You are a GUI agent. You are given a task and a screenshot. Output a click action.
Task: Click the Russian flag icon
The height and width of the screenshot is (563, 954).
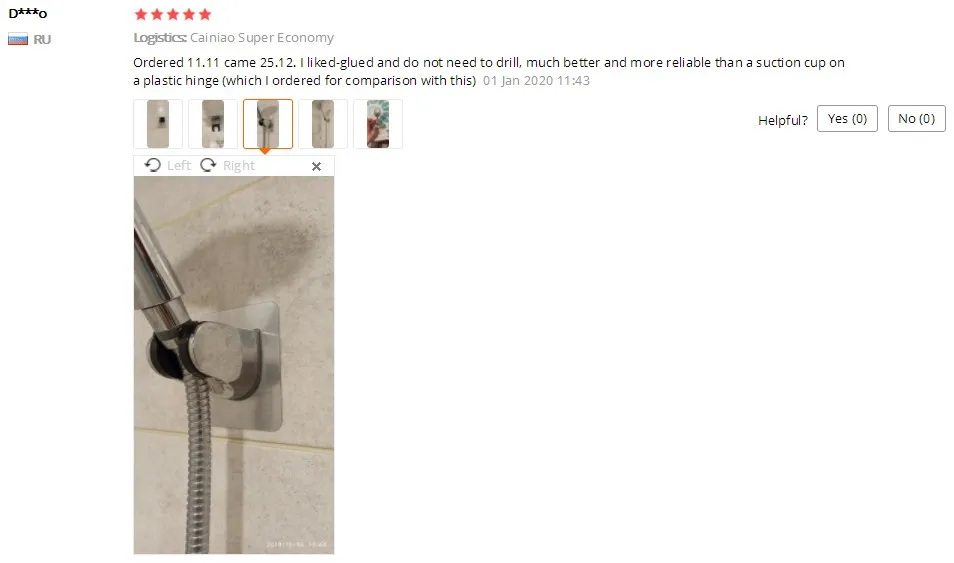coord(18,40)
